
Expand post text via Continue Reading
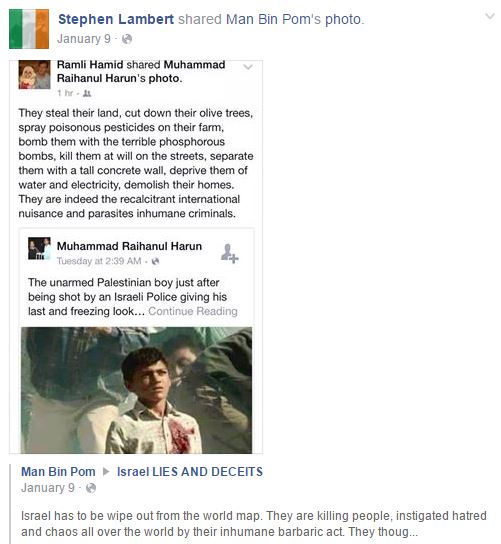coord(193,311)
